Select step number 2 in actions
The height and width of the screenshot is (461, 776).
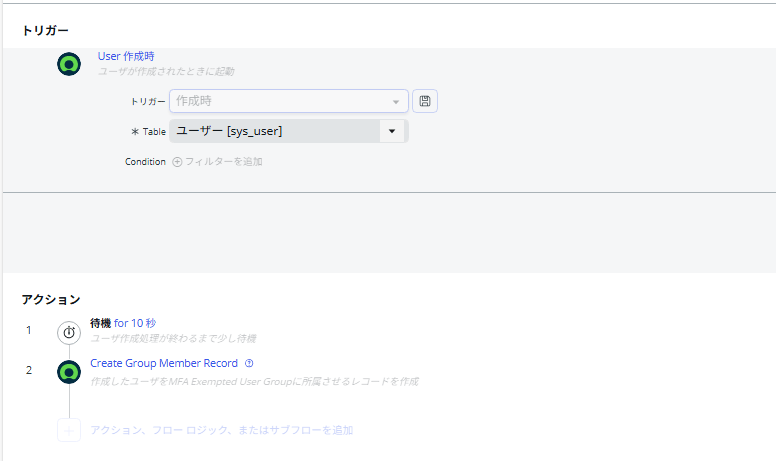click(x=29, y=370)
